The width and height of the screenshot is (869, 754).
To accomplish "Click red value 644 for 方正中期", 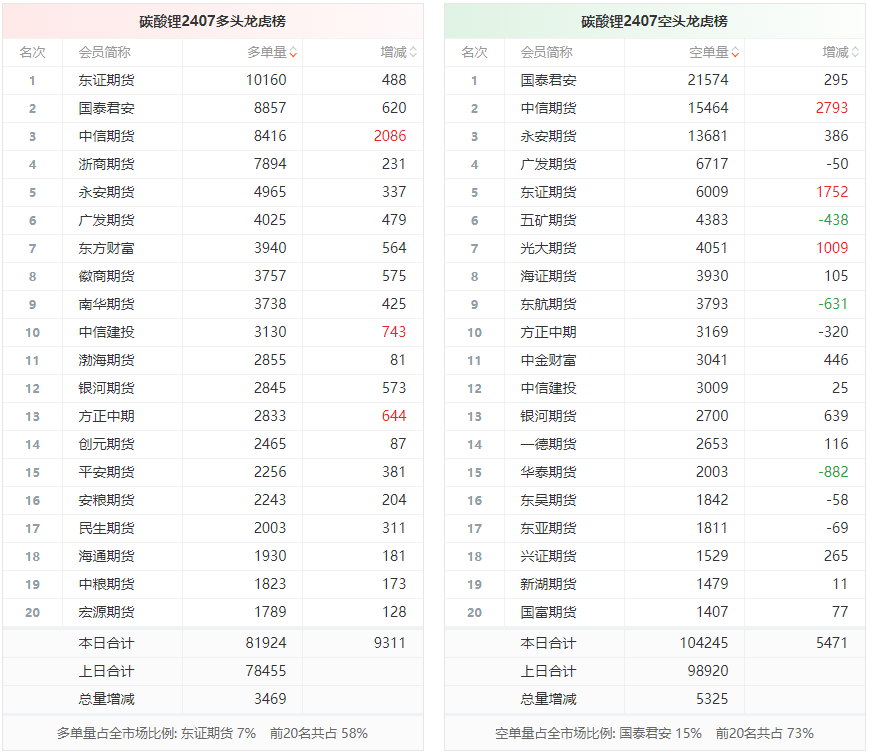I will 394,416.
